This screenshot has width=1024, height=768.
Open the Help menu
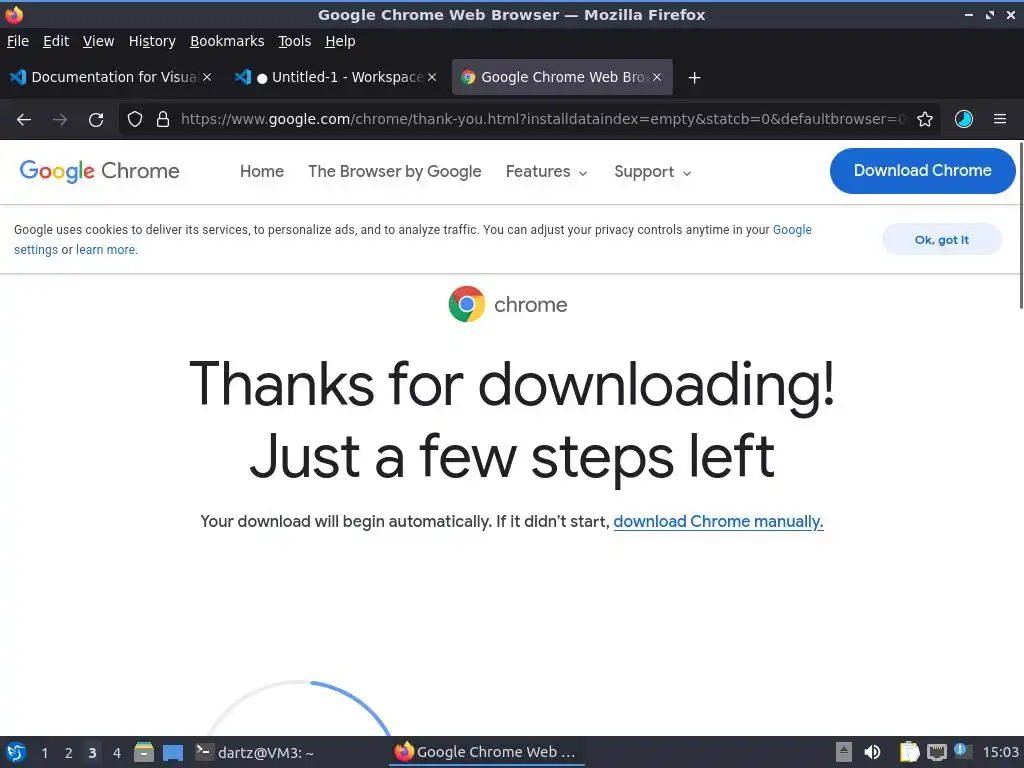340,41
